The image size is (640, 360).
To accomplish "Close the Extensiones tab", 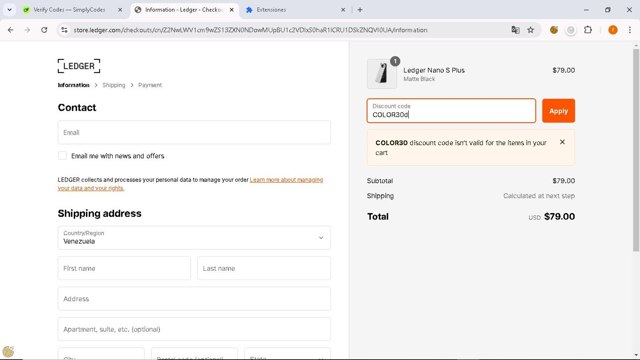I will pos(343,9).
